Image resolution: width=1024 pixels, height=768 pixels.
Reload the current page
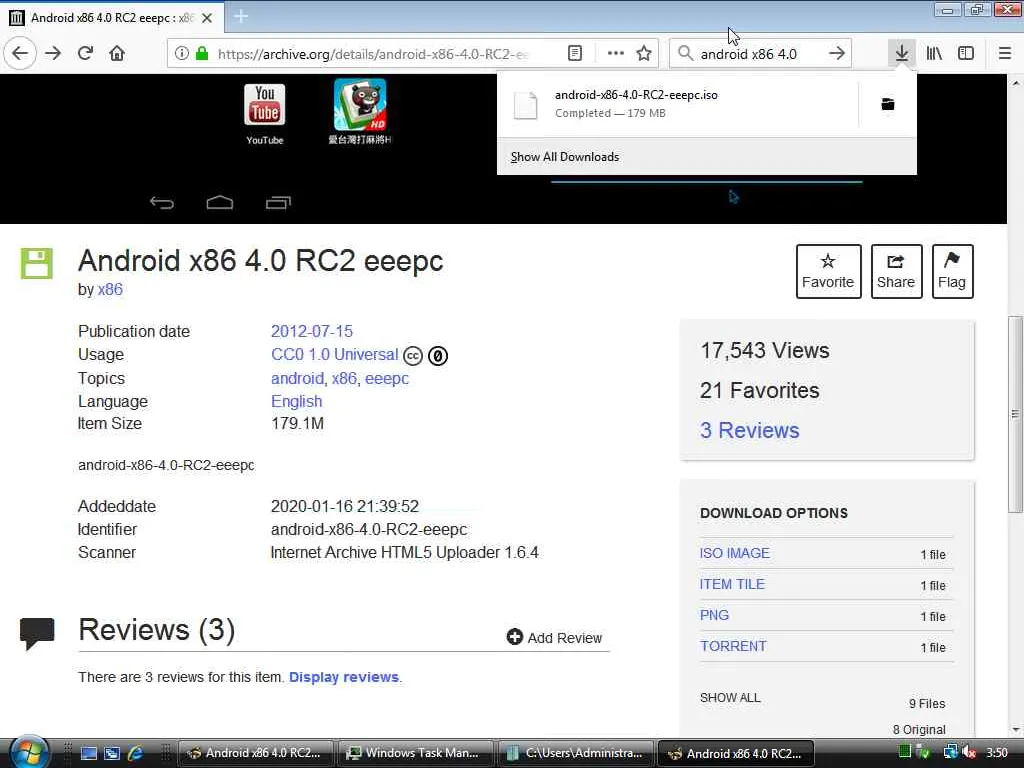click(85, 54)
